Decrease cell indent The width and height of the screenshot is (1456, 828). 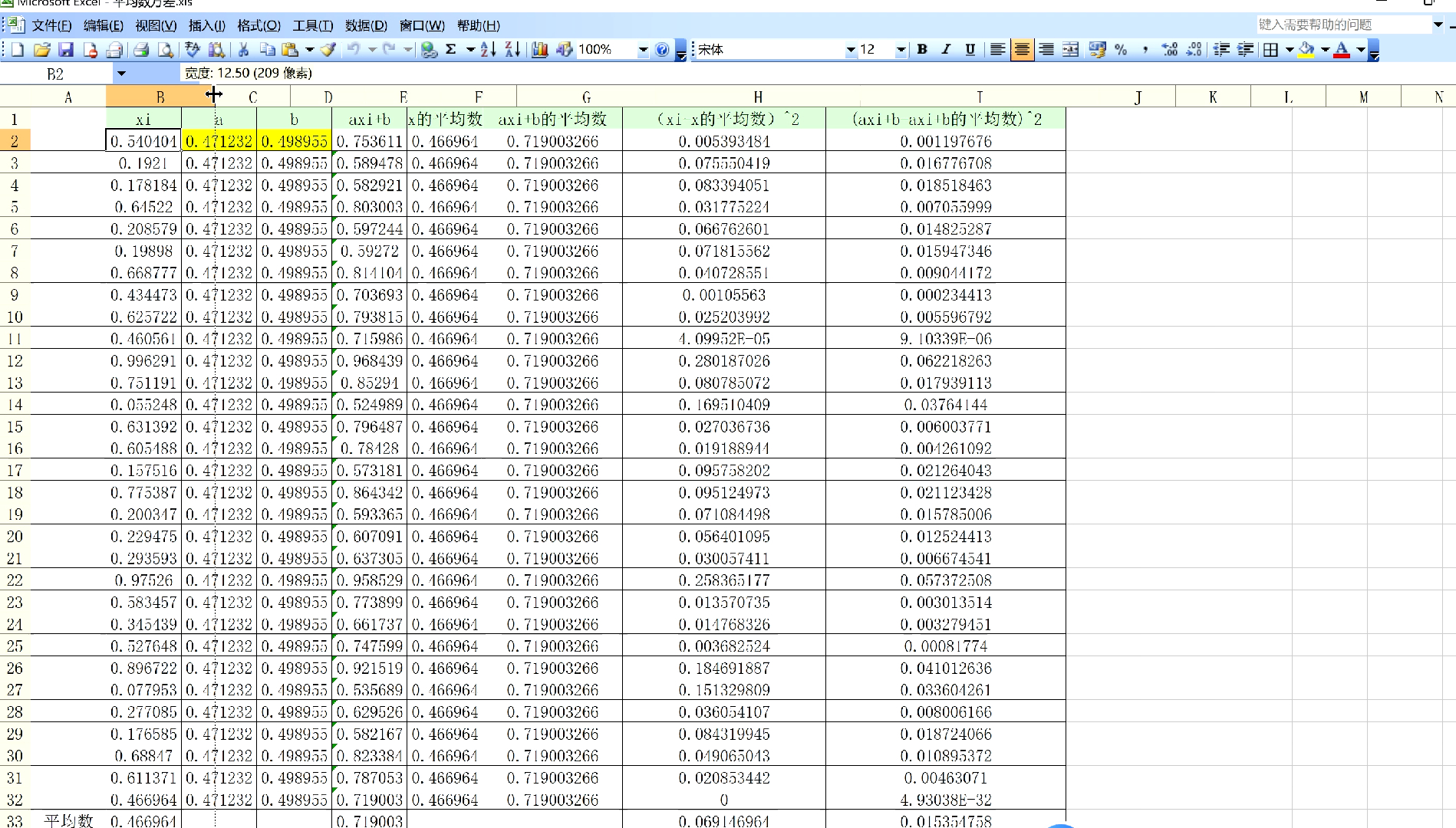tap(1221, 50)
